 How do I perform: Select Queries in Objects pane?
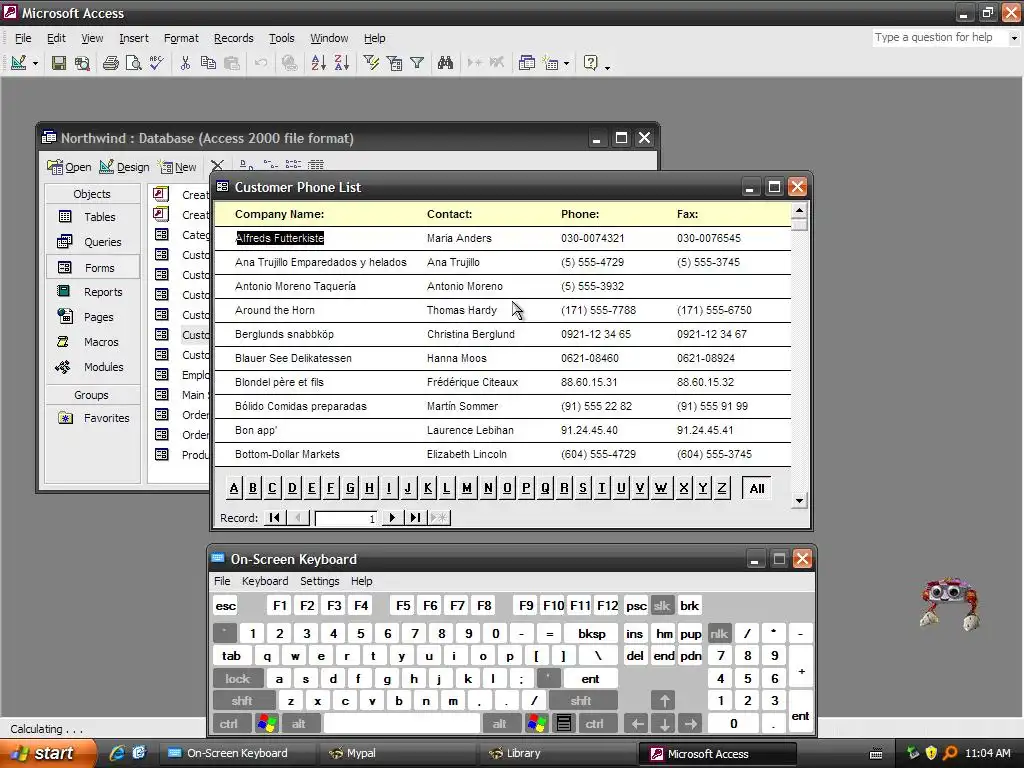tap(93, 242)
